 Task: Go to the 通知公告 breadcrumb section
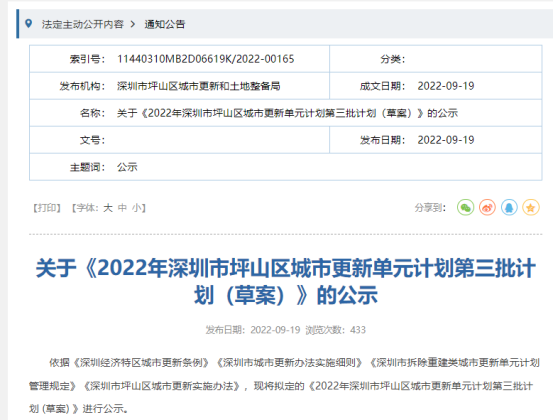pyautogui.click(x=165, y=24)
